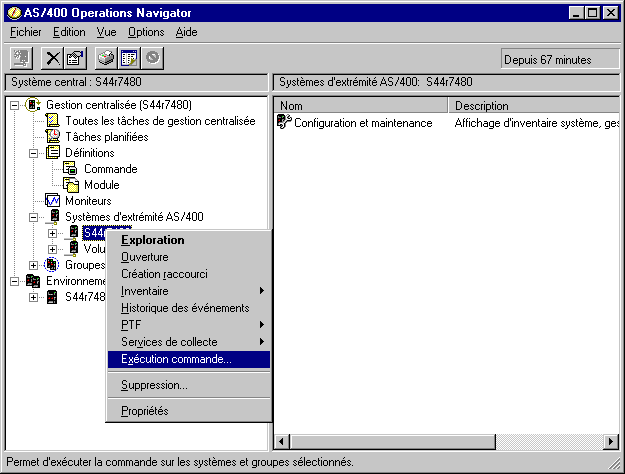
Task: Choose Historique des événements menu entry
Action: point(189,308)
